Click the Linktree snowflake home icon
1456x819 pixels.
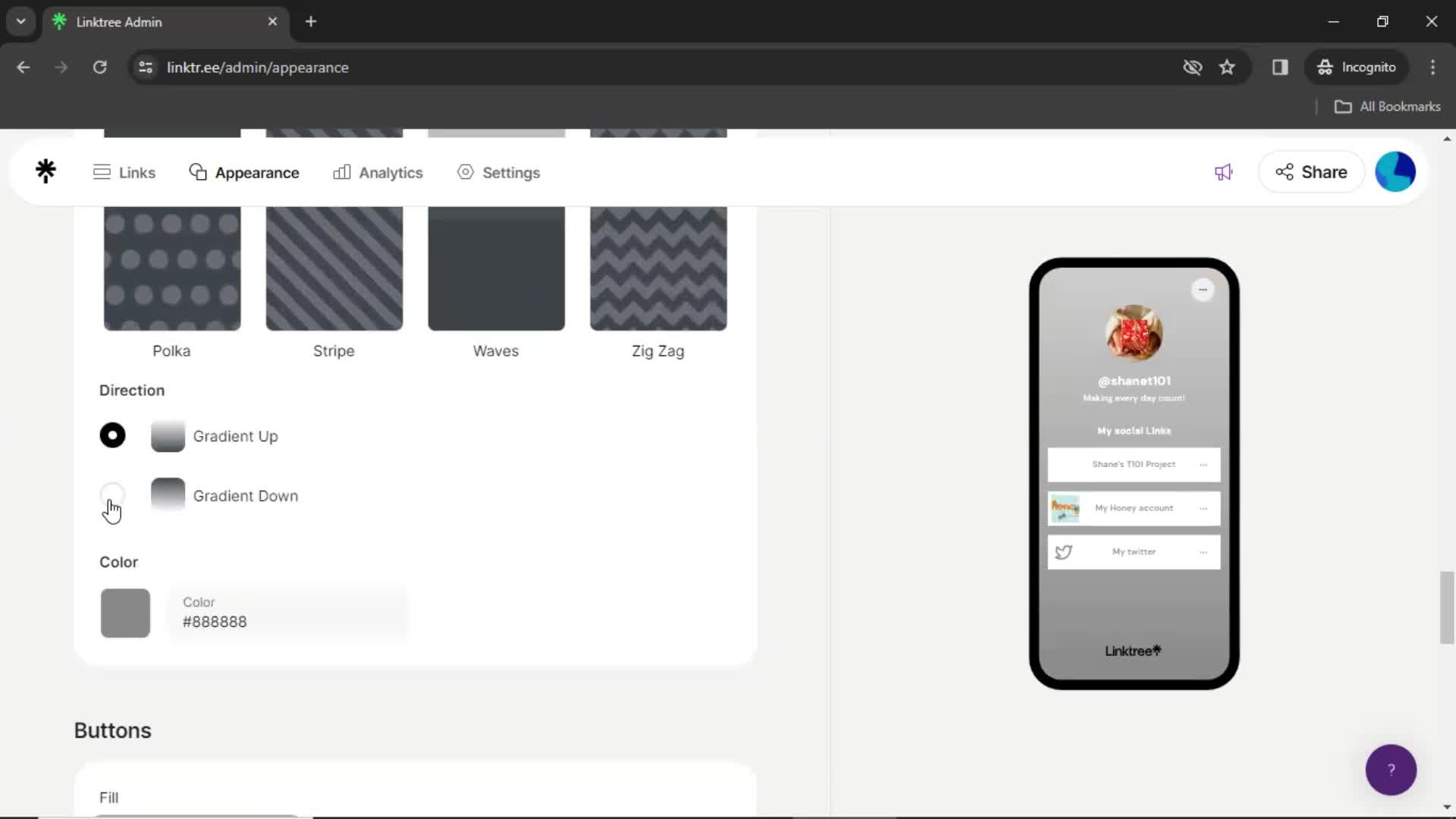(x=46, y=172)
